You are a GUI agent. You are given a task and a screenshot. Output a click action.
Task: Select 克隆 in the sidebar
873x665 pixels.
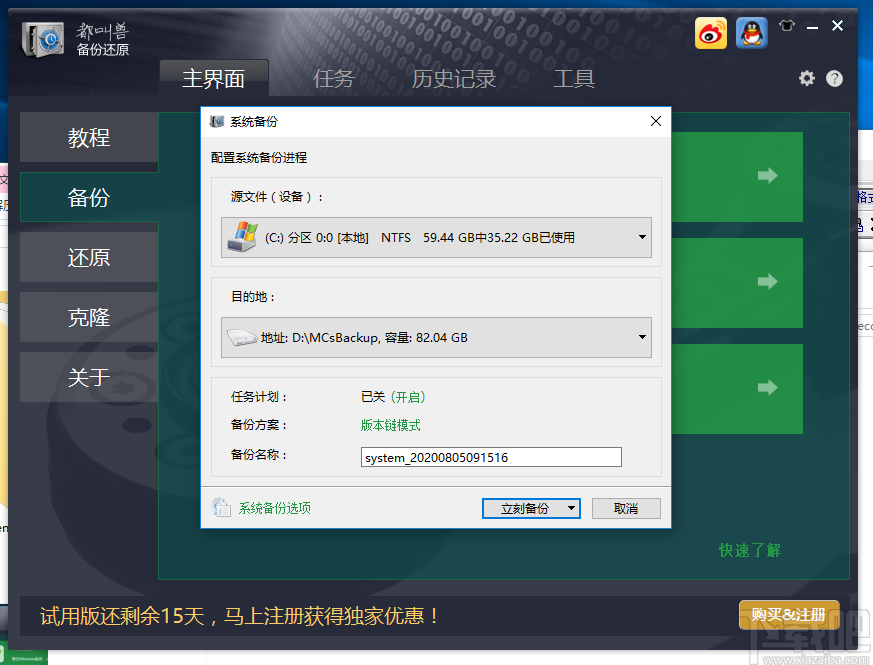point(89,317)
